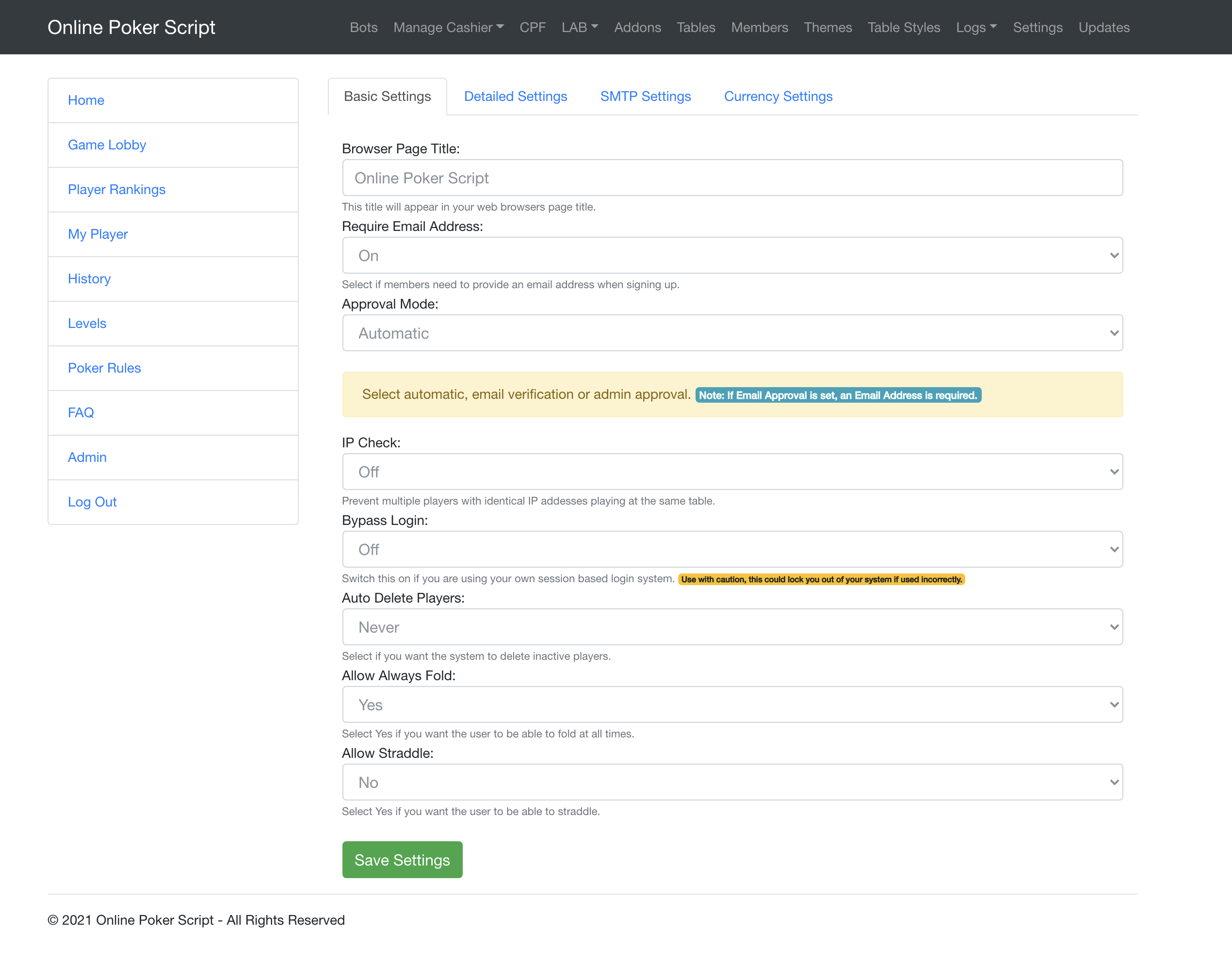1232x980 pixels.
Task: Open Auto Delete Players dropdown
Action: pyautogui.click(x=732, y=627)
